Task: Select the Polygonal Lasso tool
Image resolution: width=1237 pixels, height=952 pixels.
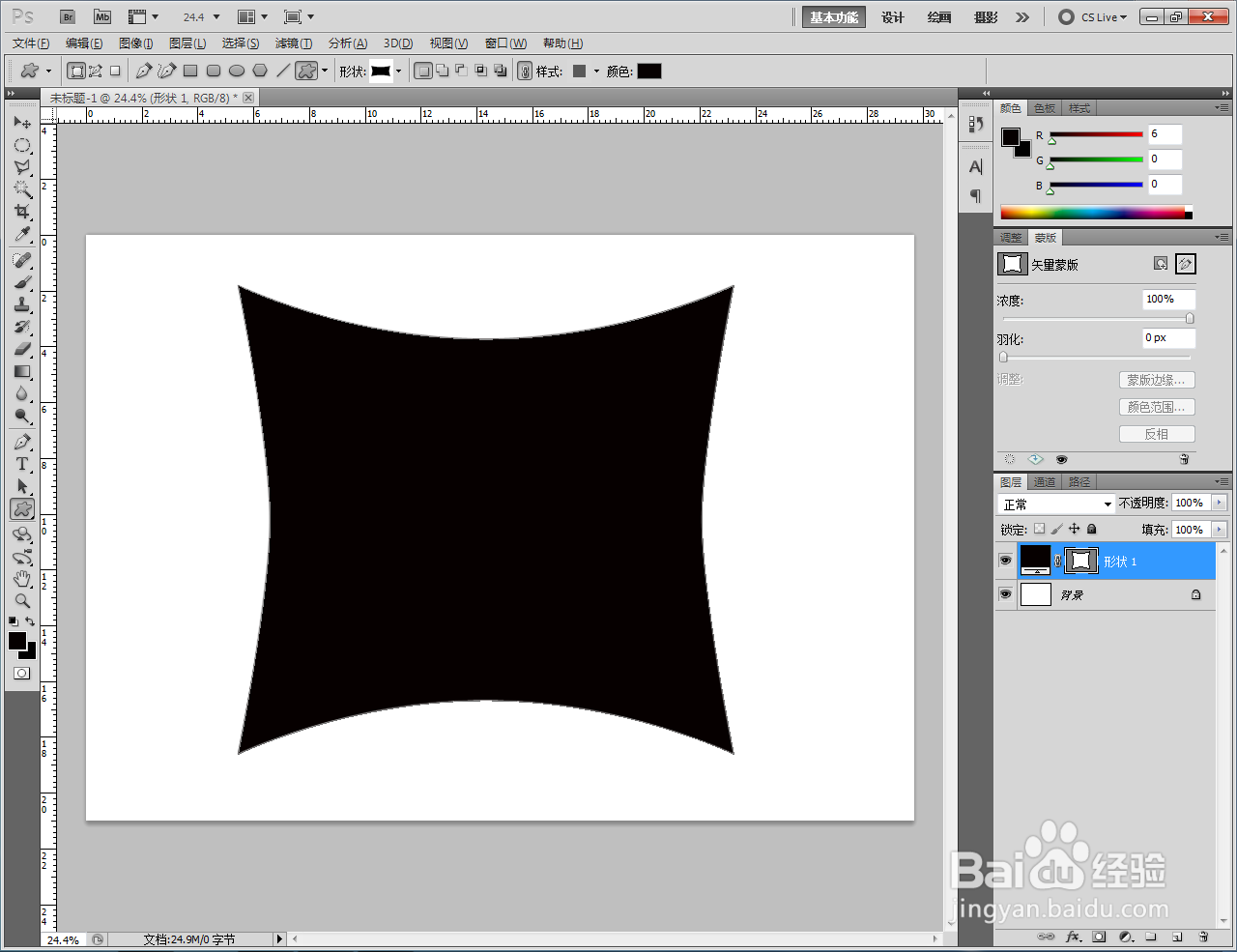Action: (x=22, y=167)
